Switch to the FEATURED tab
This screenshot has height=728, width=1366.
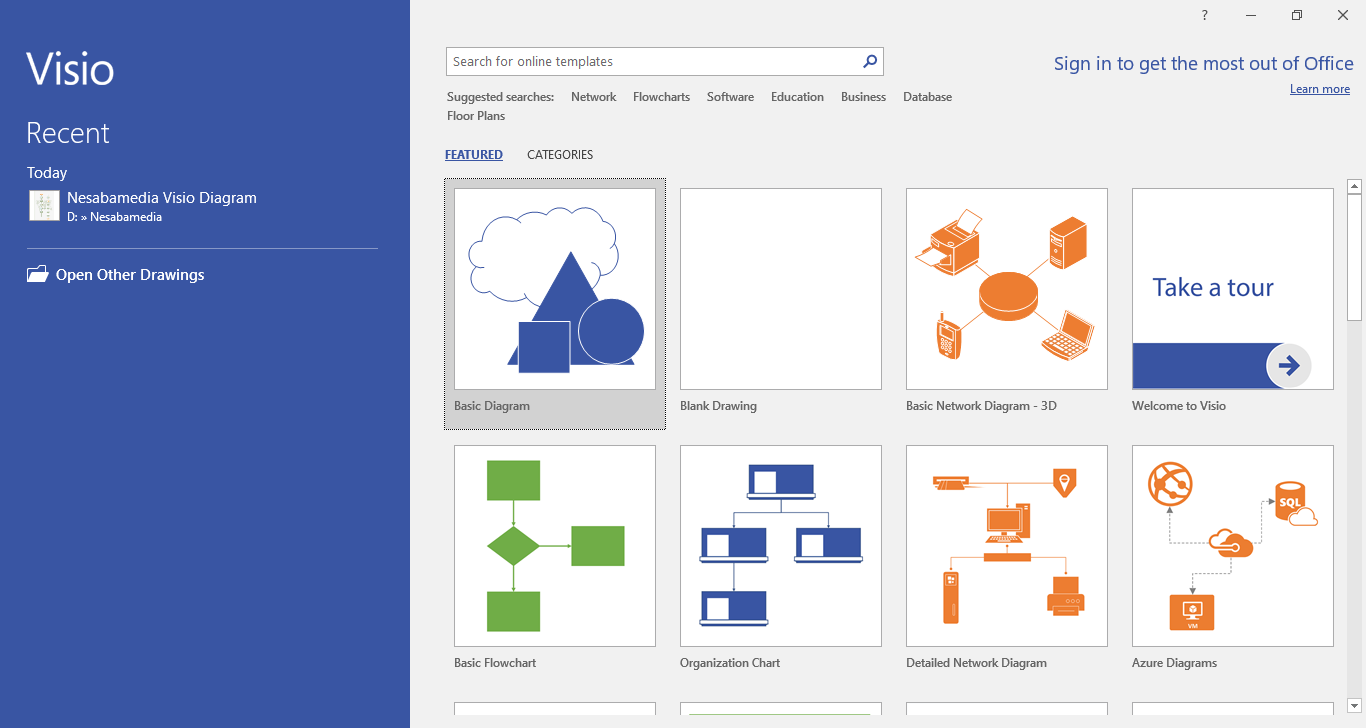point(474,155)
